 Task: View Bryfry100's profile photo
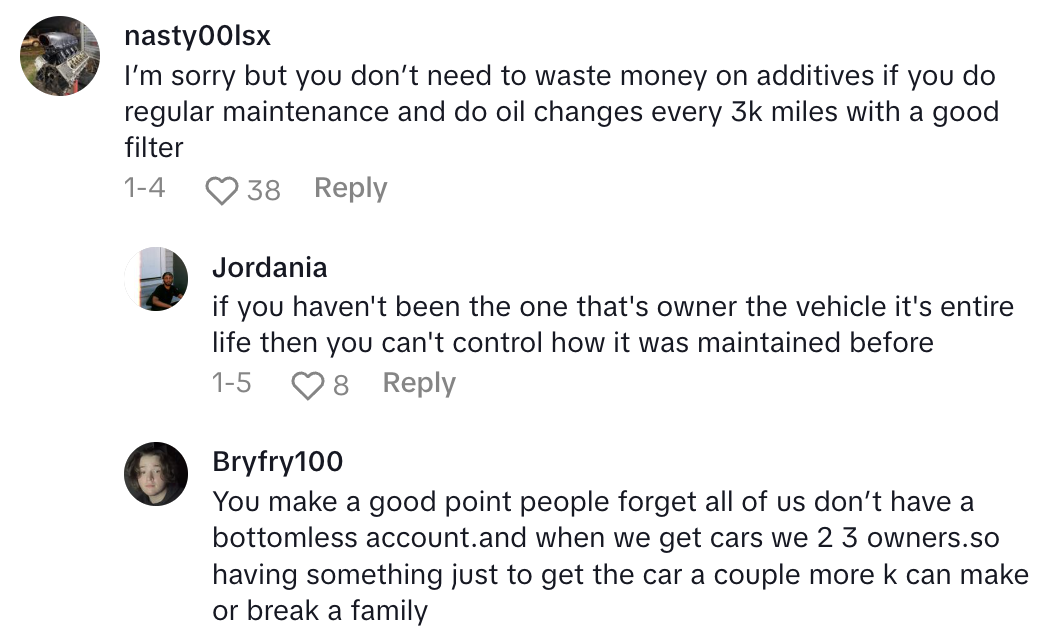coord(156,474)
